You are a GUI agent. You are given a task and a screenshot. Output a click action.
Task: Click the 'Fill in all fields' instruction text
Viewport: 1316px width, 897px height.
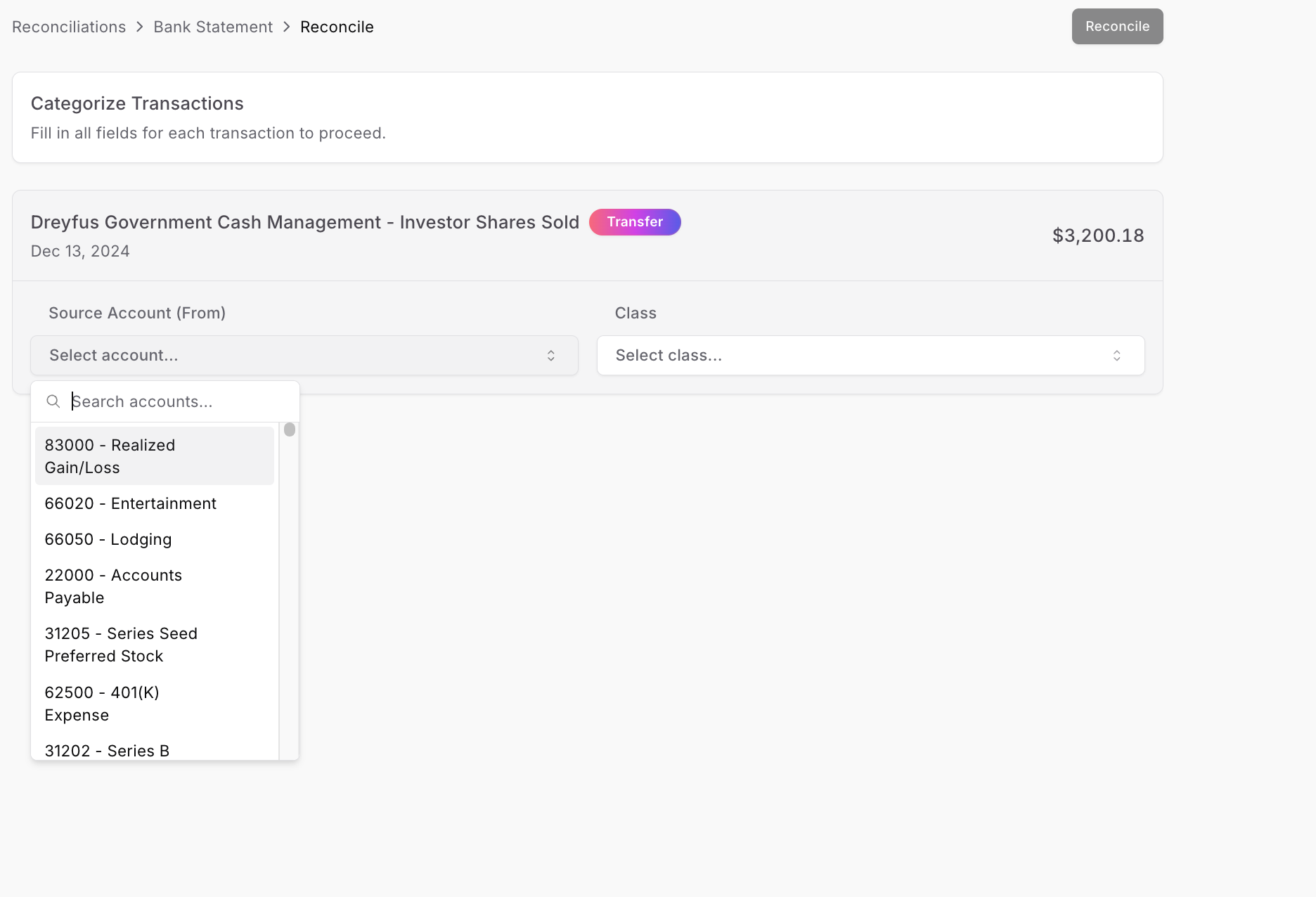(208, 133)
